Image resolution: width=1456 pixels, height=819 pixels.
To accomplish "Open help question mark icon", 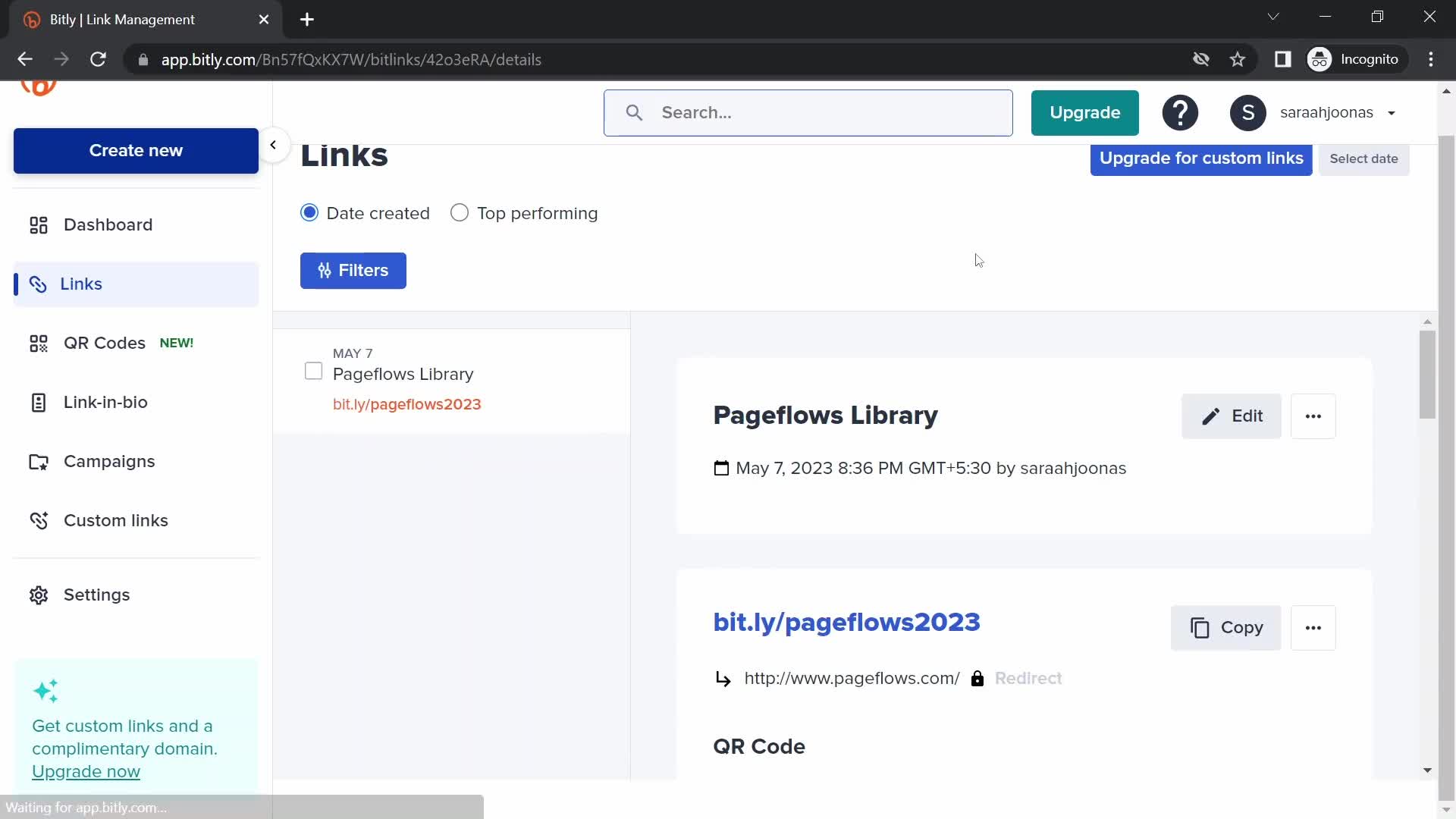I will pyautogui.click(x=1180, y=113).
